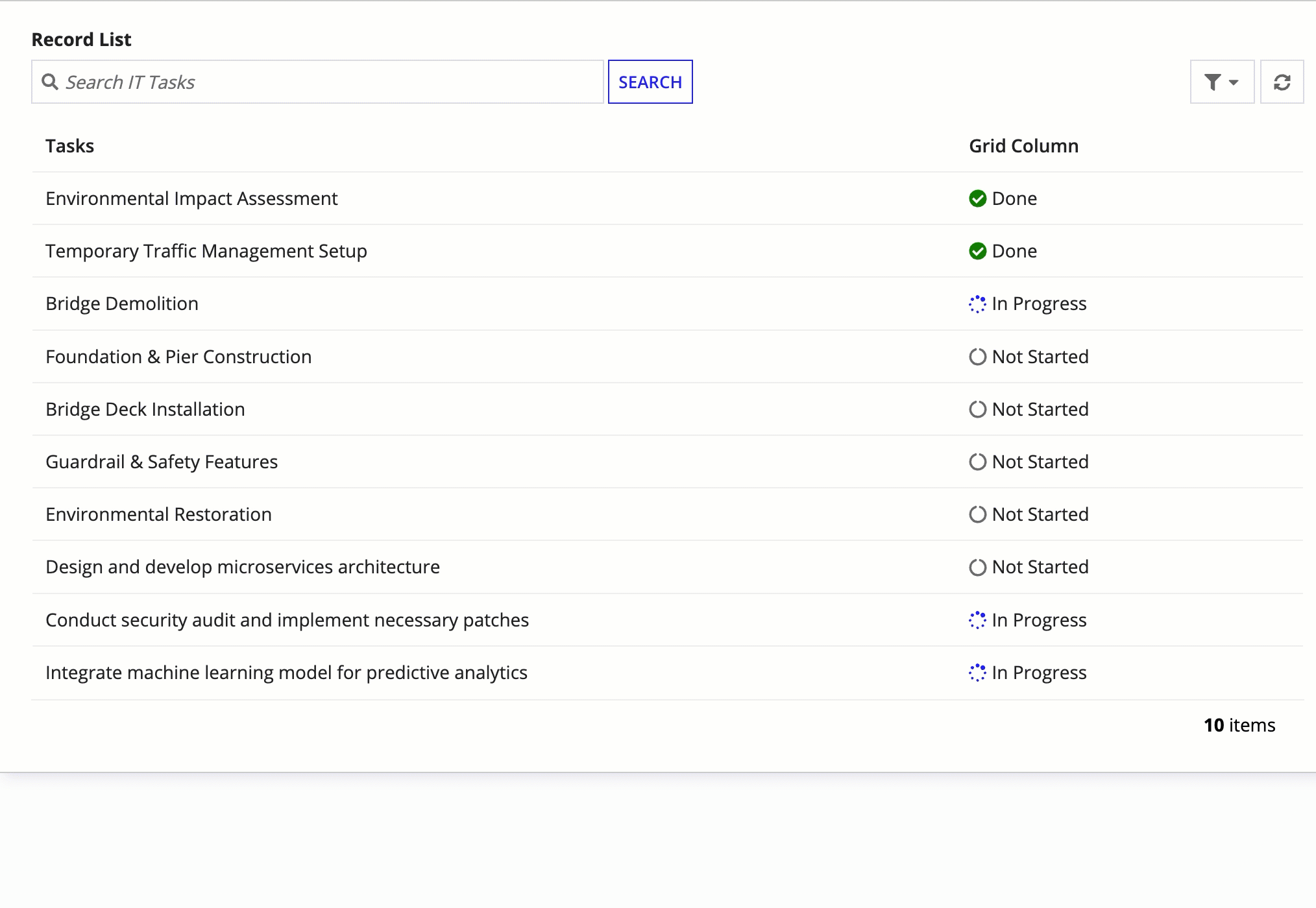This screenshot has width=1316, height=908.
Task: Click the Tasks column header
Action: click(69, 146)
